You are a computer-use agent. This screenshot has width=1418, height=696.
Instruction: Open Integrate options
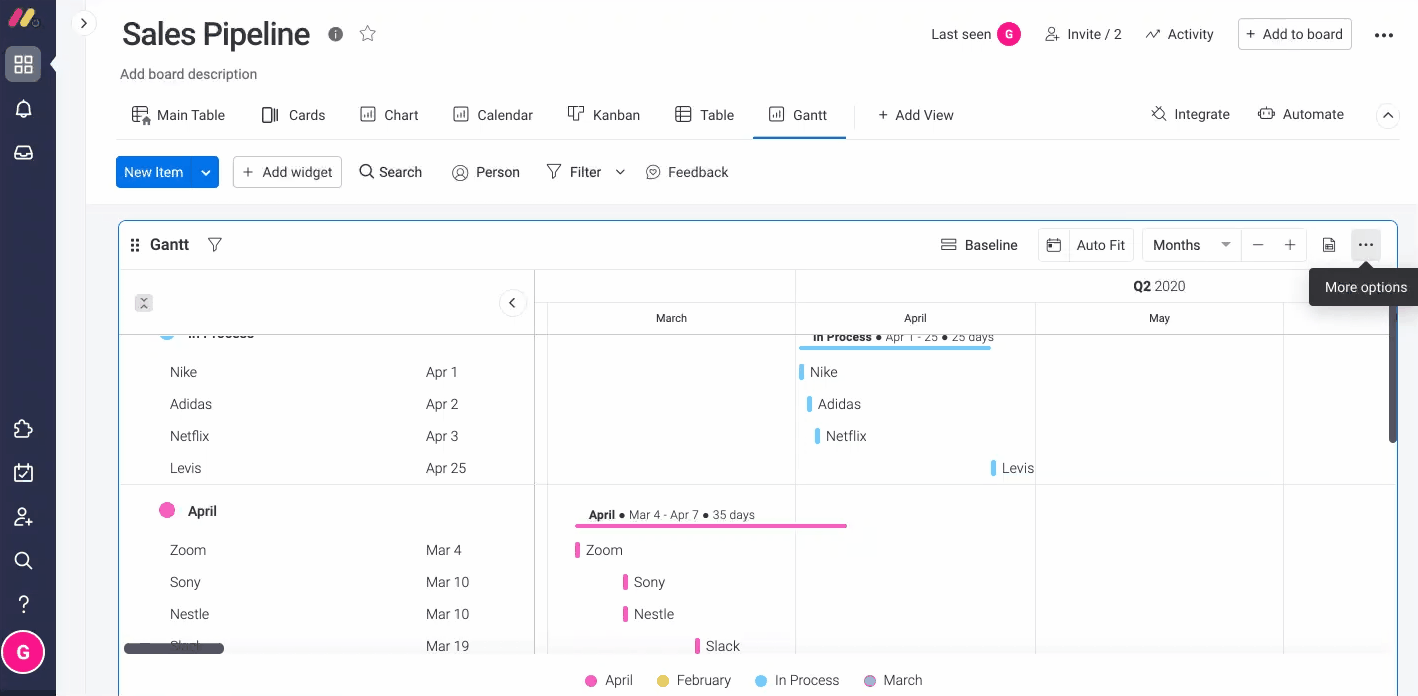pyautogui.click(x=1190, y=114)
